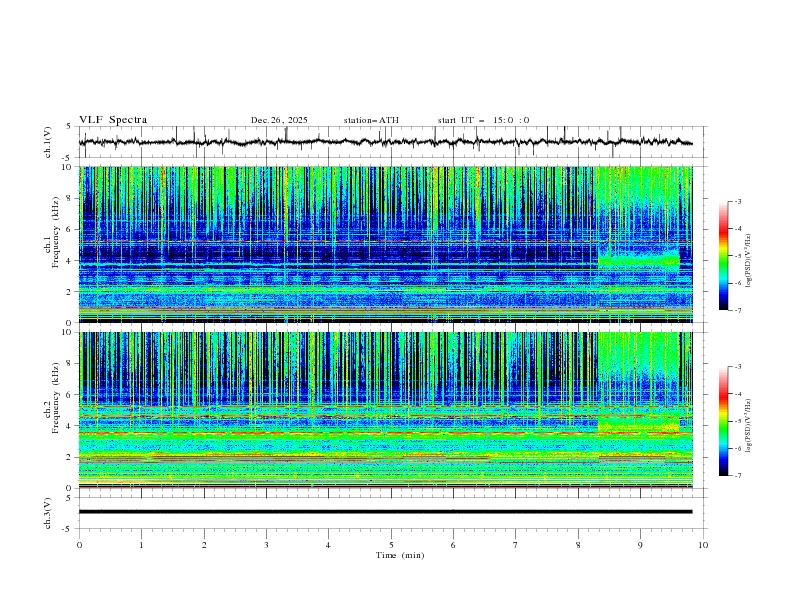
Task: Click time axis tick label "5"
Action: (391, 545)
